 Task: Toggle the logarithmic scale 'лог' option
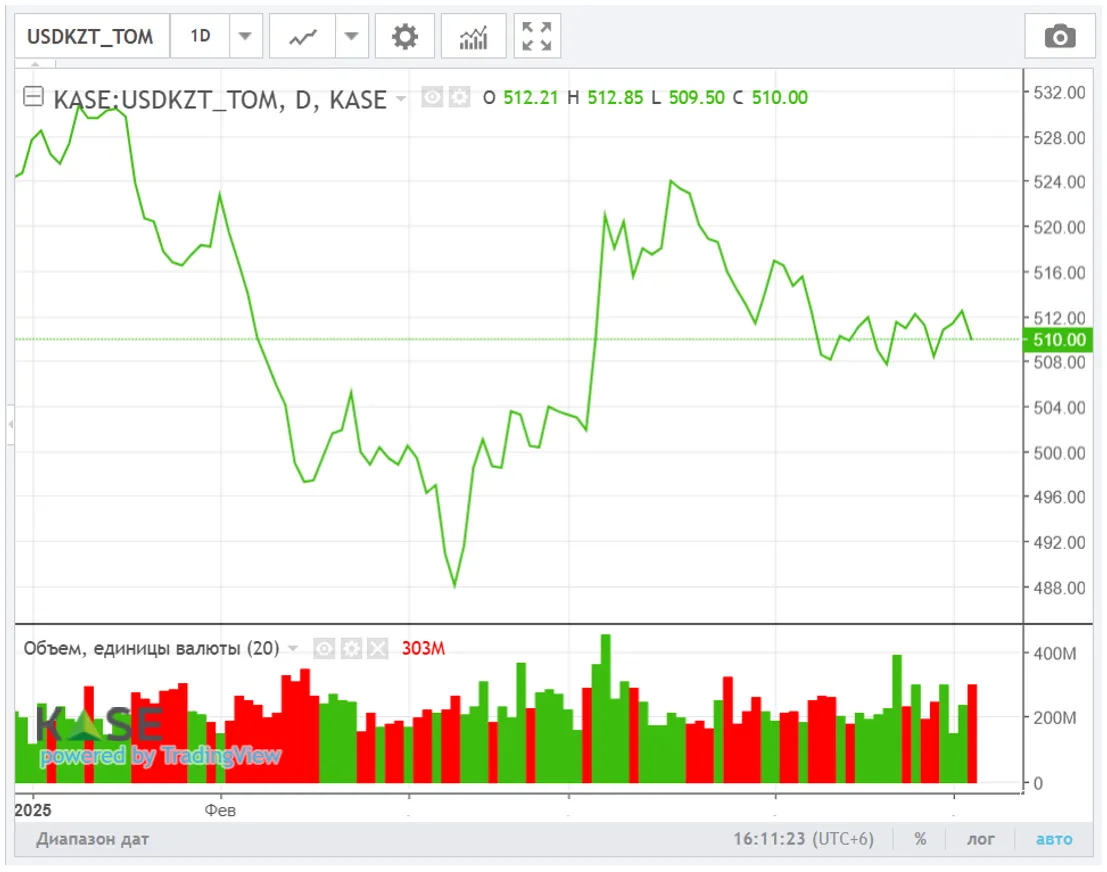point(980,839)
